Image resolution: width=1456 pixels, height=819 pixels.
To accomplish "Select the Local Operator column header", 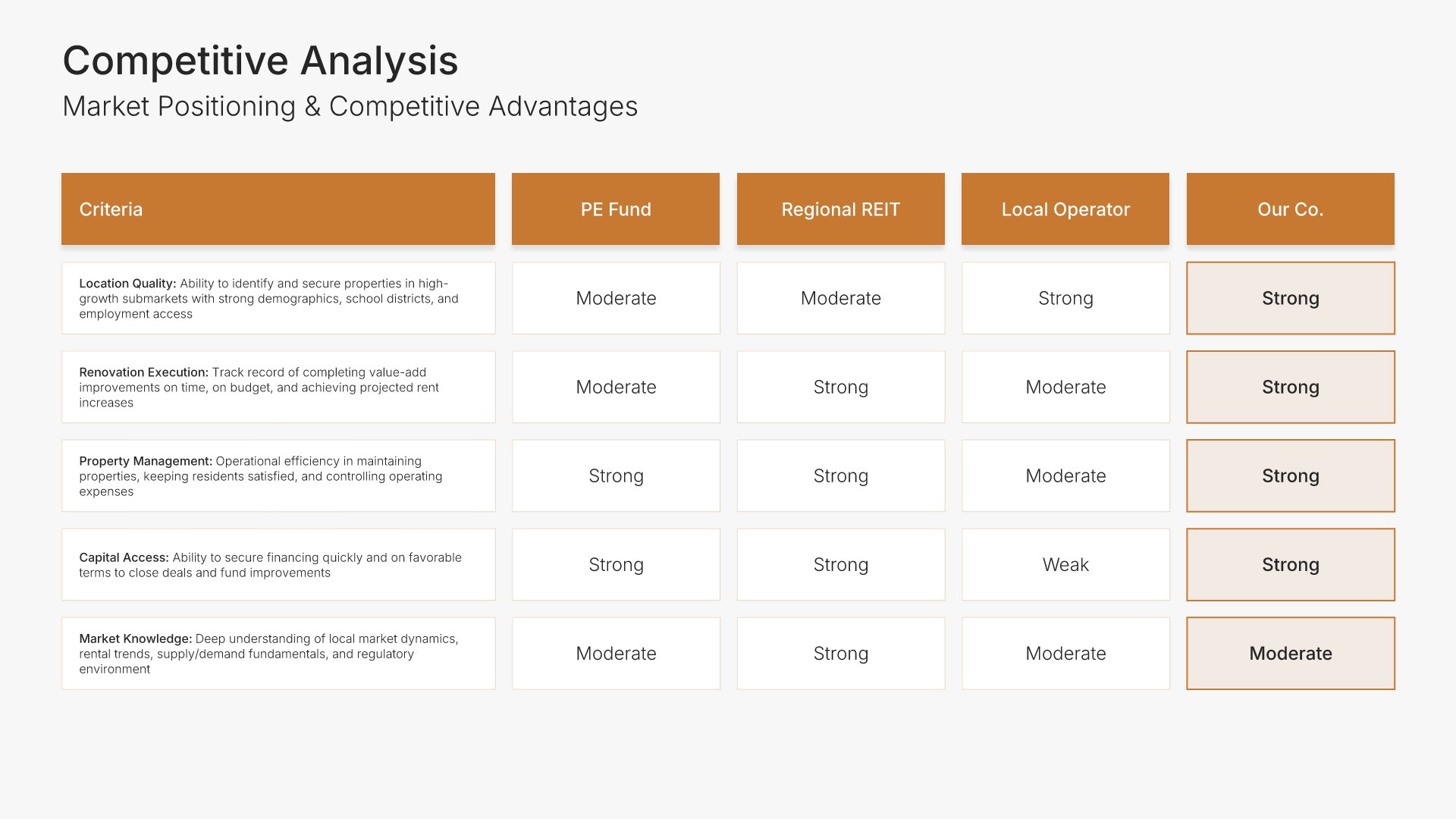I will pos(1065,209).
